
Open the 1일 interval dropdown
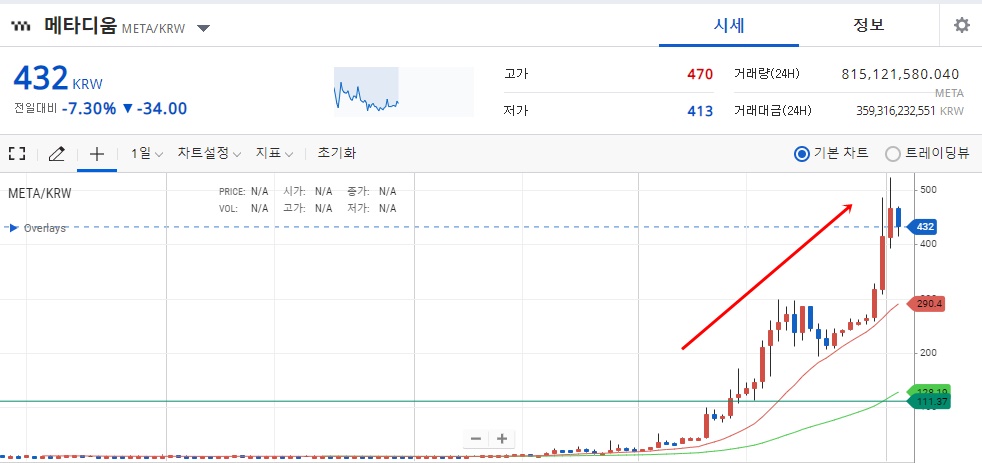click(x=147, y=153)
